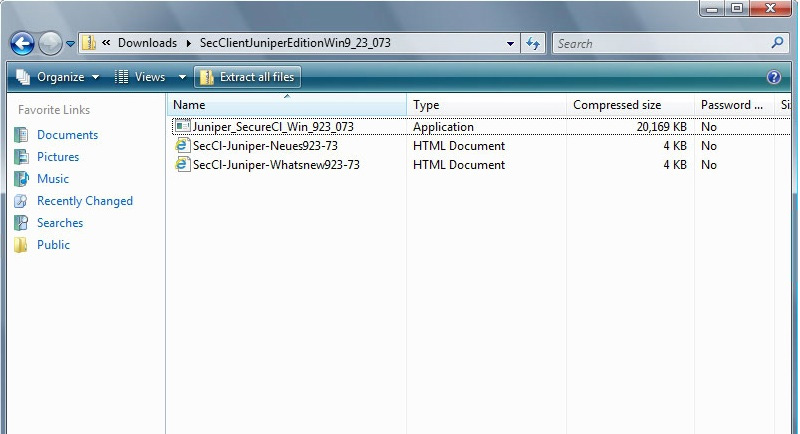The height and width of the screenshot is (434, 800).
Task: Click into the Search field
Action: [661, 43]
